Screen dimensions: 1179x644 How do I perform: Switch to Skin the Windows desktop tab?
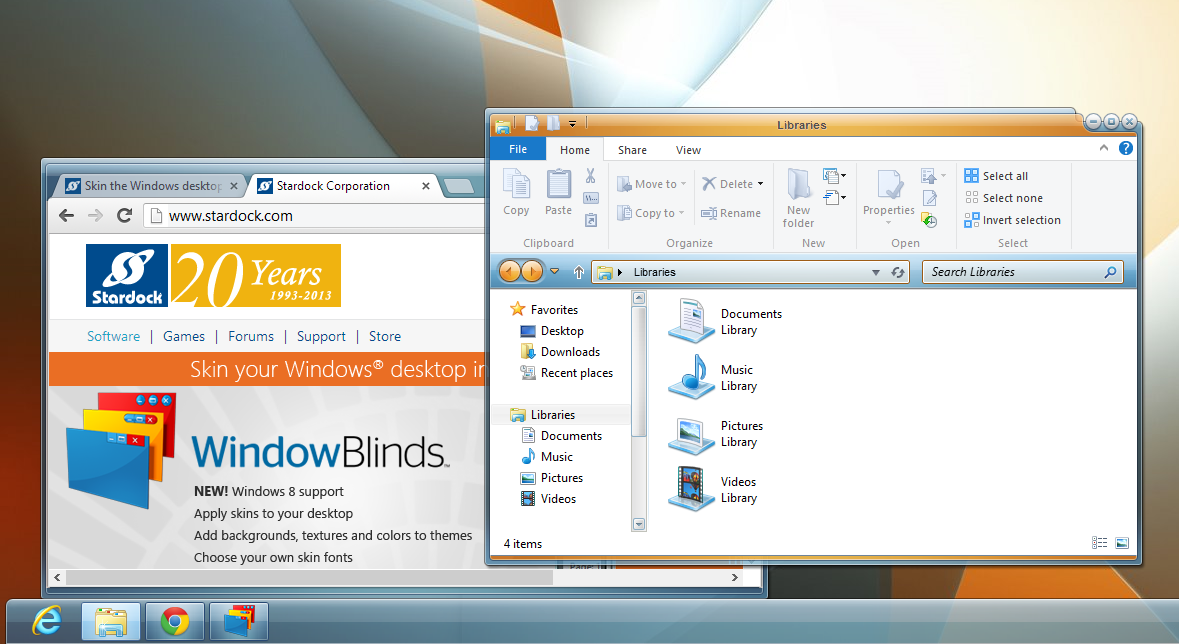(150, 186)
